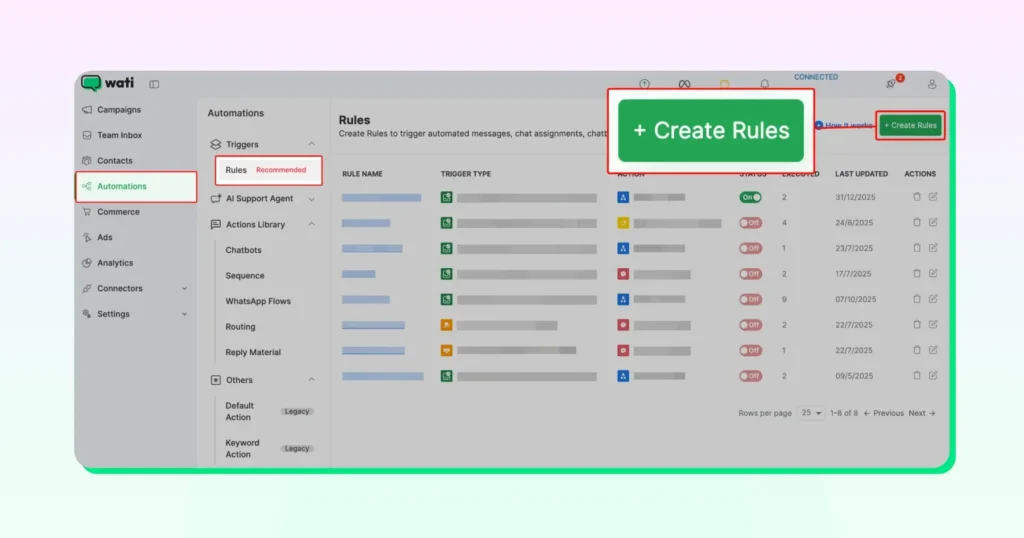This screenshot has height=538, width=1024.
Task: Edit the rule updated 23/7/2025
Action: [933, 247]
